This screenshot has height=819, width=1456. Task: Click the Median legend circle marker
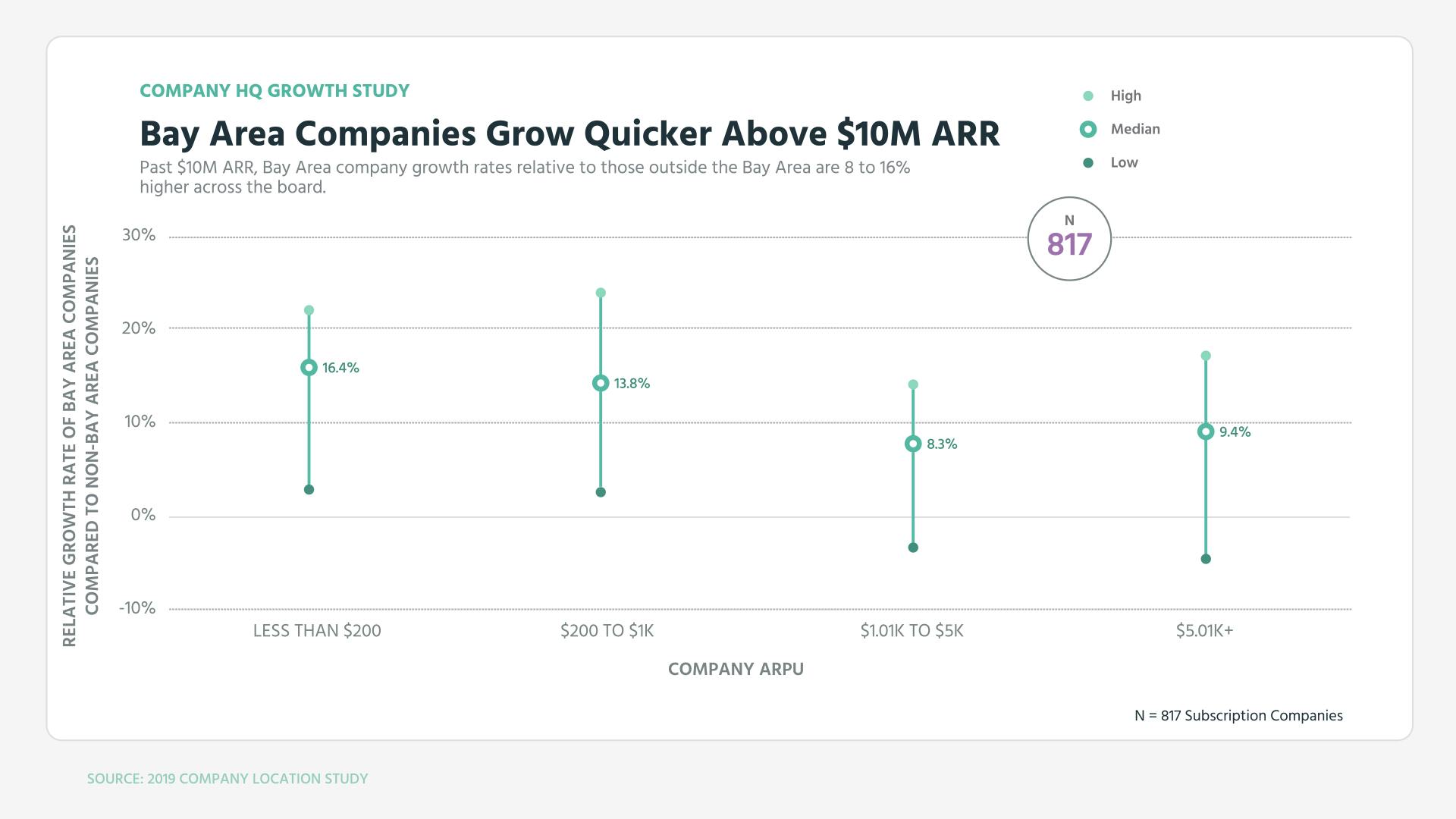pyautogui.click(x=1090, y=129)
